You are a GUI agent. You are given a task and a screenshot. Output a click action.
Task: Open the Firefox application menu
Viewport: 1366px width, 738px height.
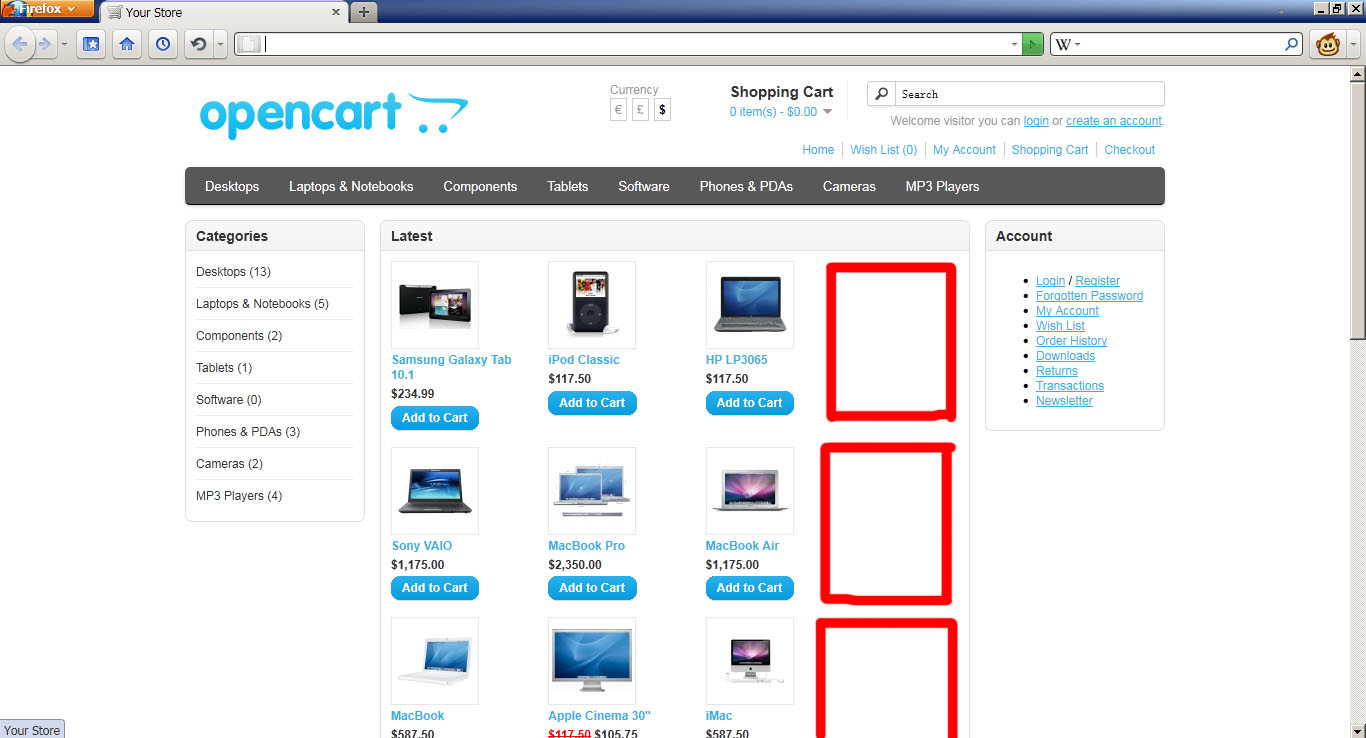click(x=47, y=9)
